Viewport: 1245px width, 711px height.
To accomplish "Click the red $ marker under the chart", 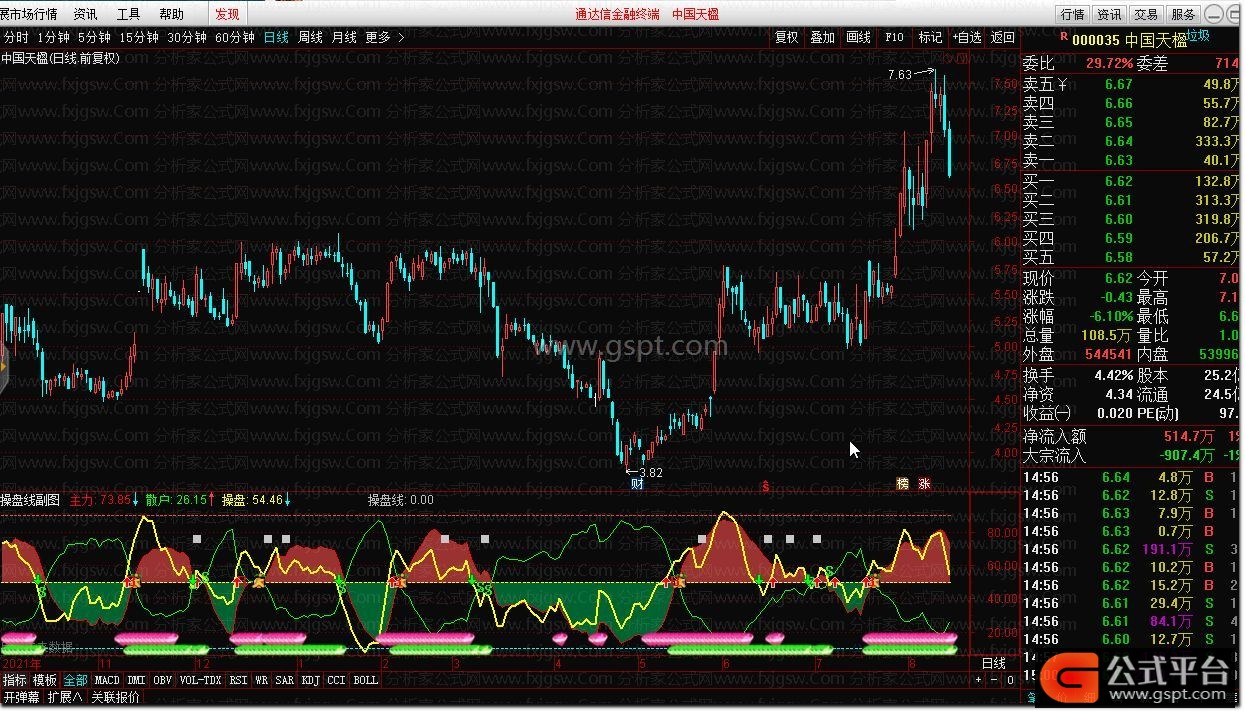I will click(766, 486).
